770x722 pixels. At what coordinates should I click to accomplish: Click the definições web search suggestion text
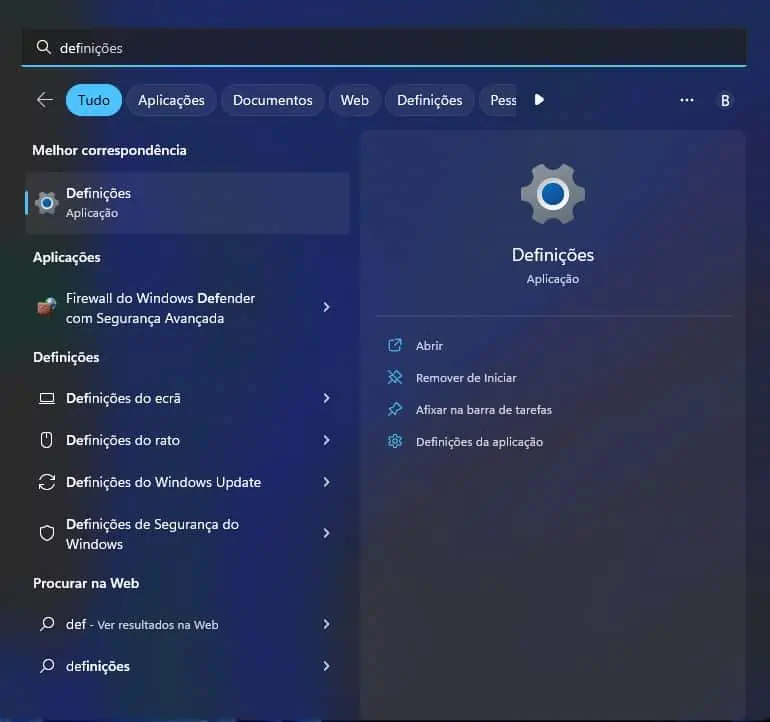[x=98, y=666]
